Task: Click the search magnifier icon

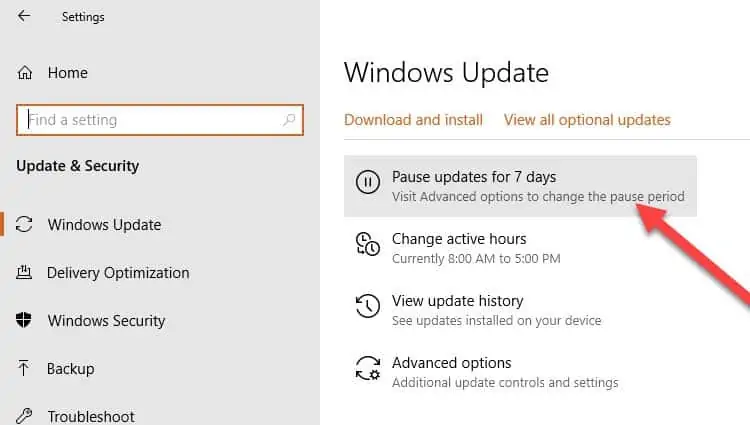Action: (x=290, y=120)
